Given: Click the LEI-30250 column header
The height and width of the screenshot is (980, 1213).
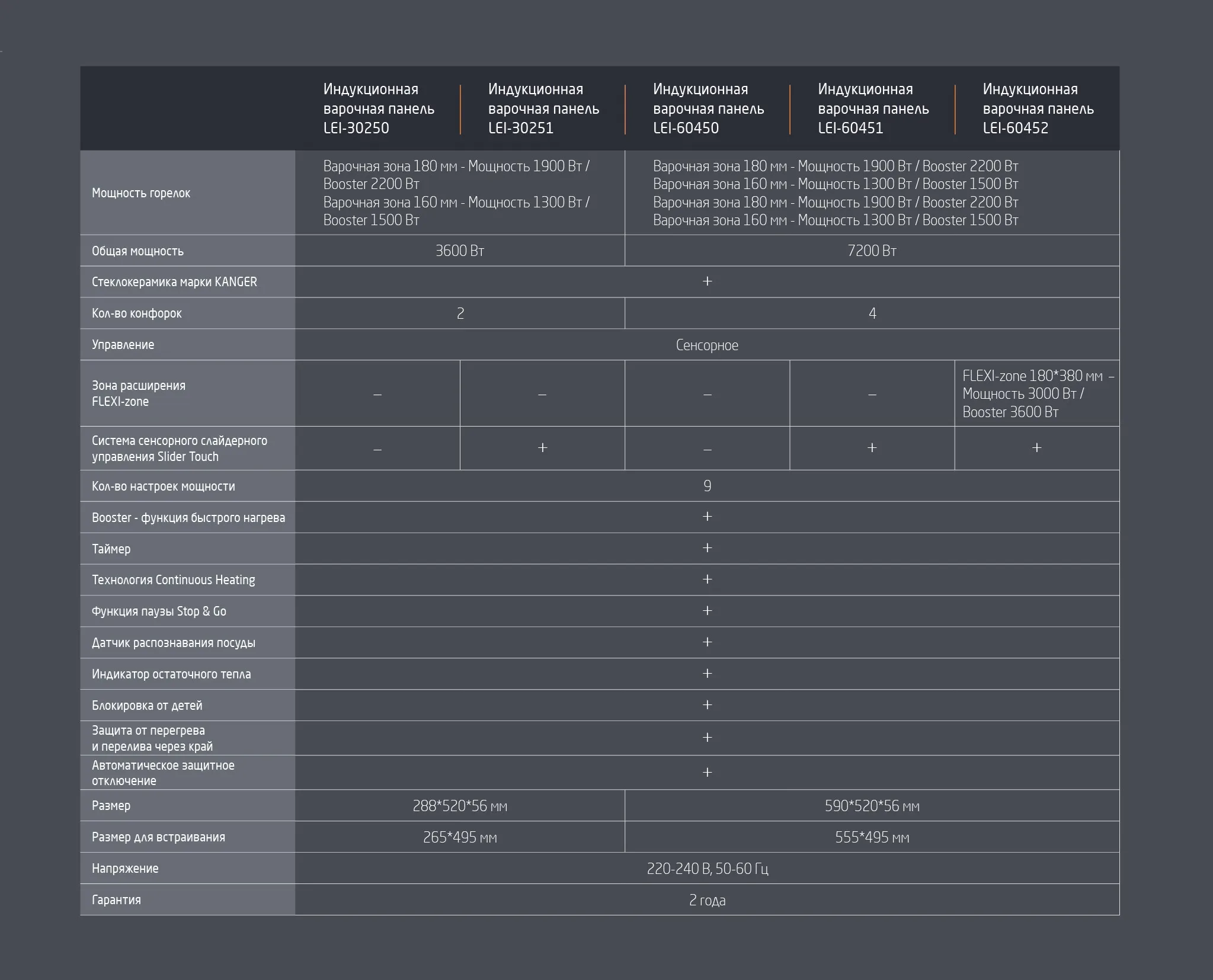Looking at the screenshot, I should pyautogui.click(x=379, y=109).
